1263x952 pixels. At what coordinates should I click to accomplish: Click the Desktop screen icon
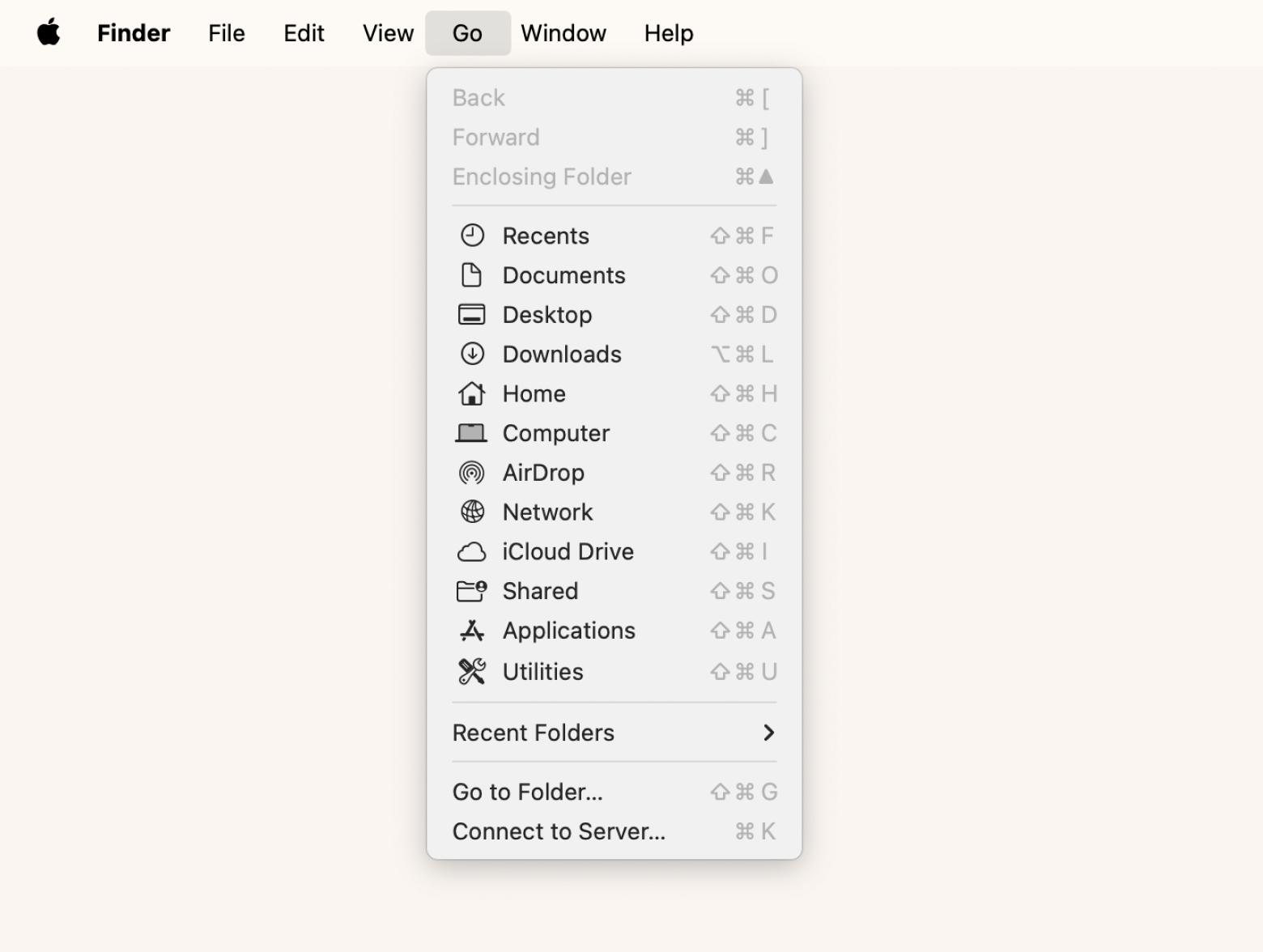[x=472, y=314]
